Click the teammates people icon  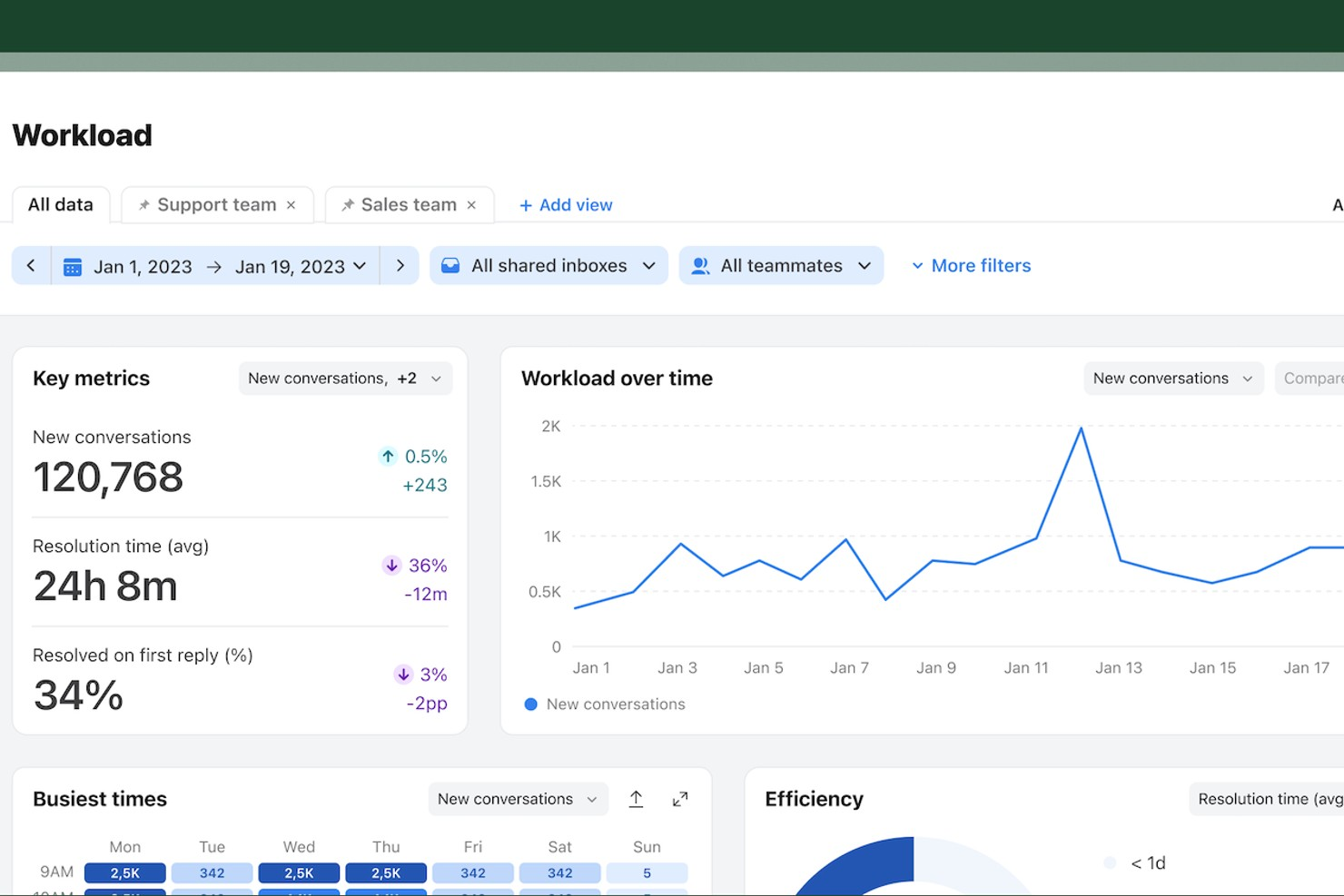[699, 265]
